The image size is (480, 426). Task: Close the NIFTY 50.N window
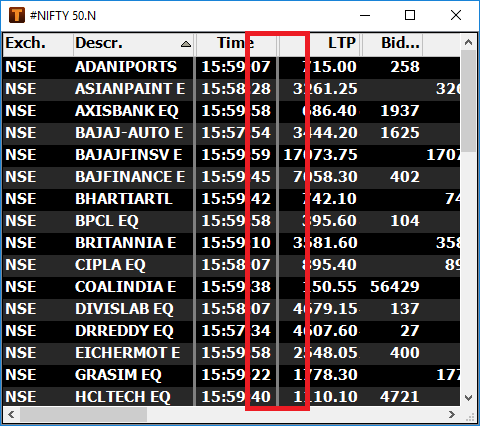pyautogui.click(x=456, y=15)
